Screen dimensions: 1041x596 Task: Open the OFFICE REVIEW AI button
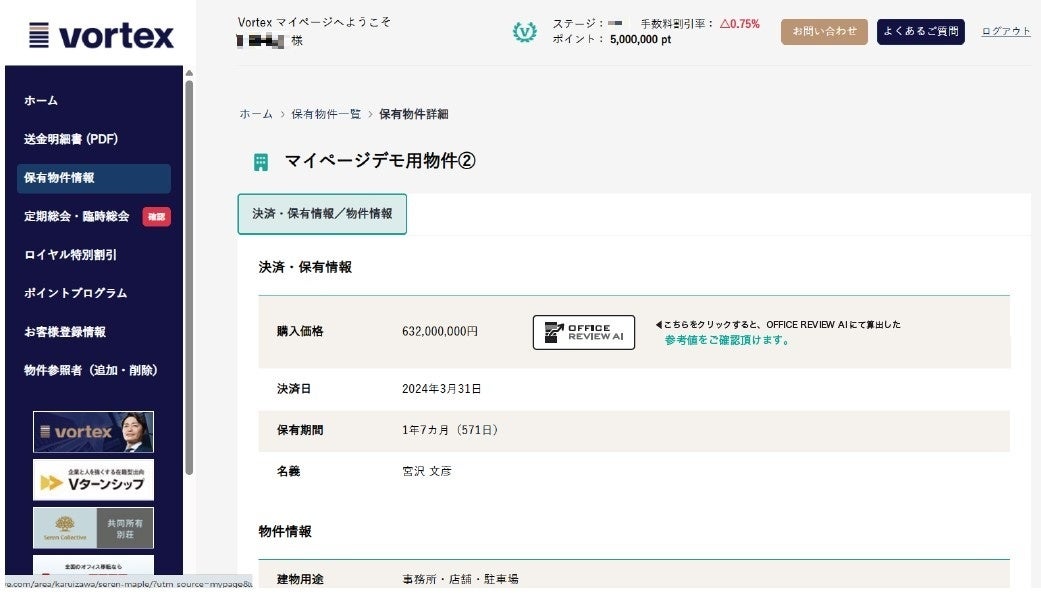pos(583,333)
